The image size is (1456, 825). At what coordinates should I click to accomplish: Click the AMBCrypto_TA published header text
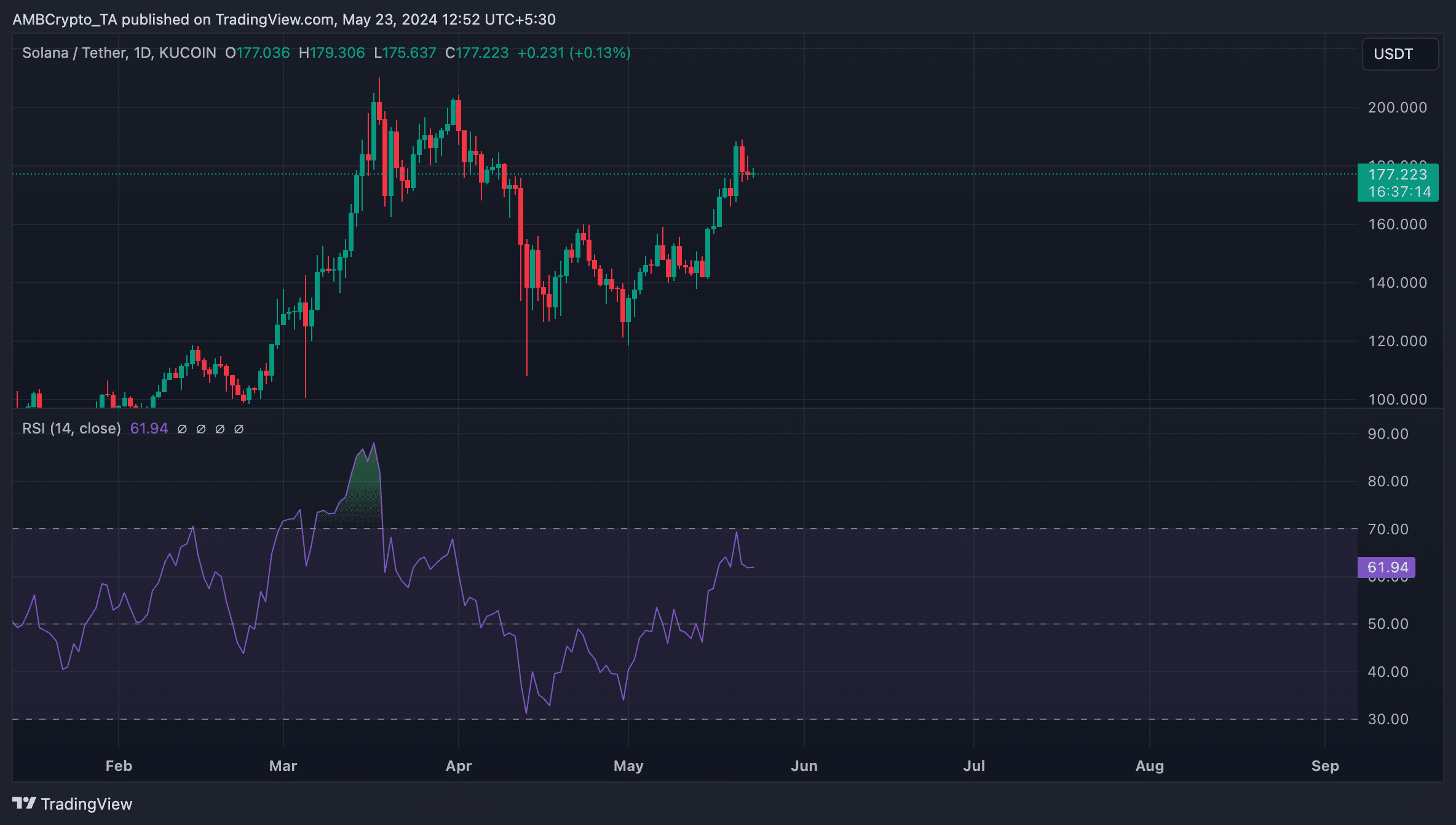(x=284, y=20)
